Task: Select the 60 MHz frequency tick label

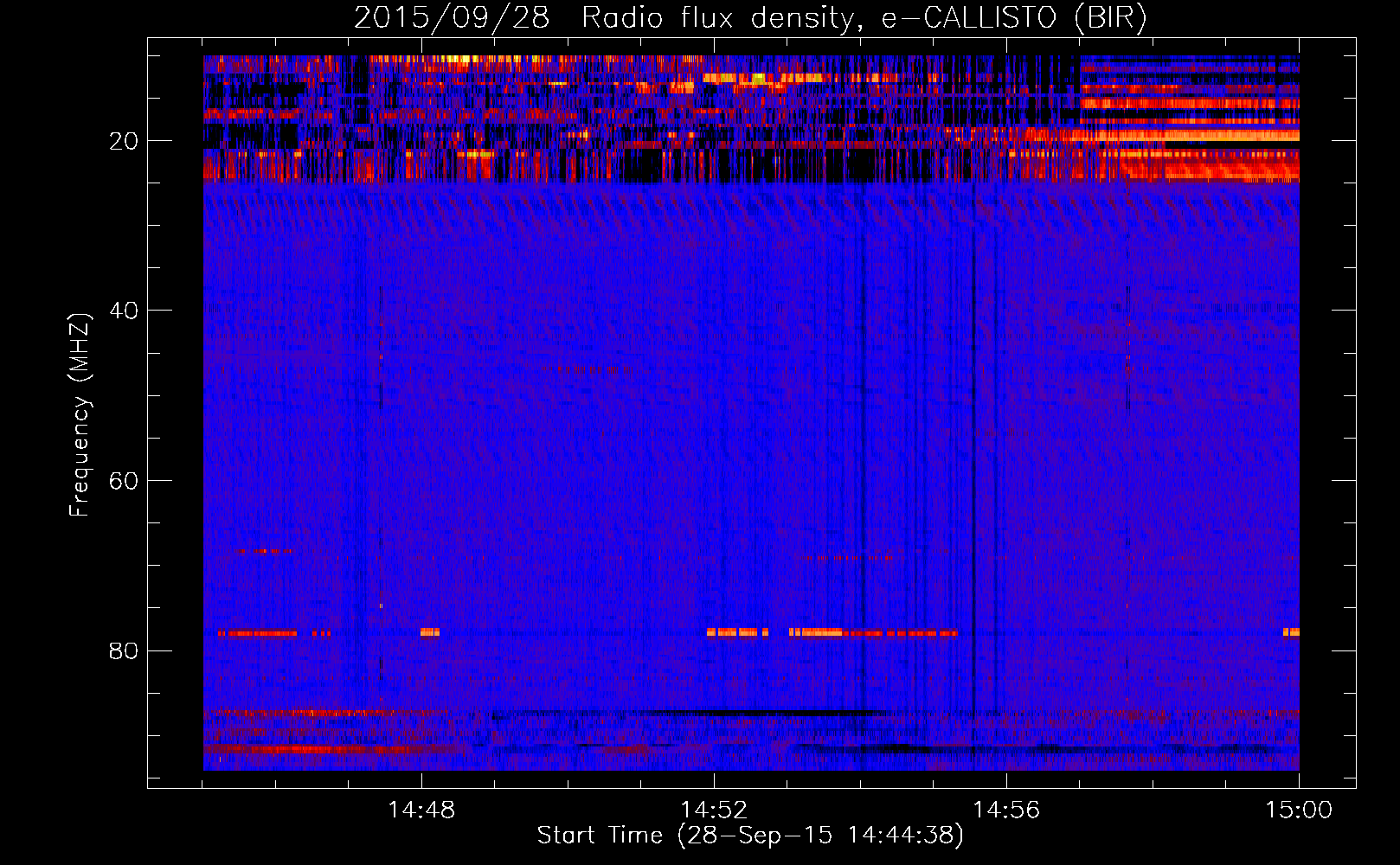Action: 124,481
